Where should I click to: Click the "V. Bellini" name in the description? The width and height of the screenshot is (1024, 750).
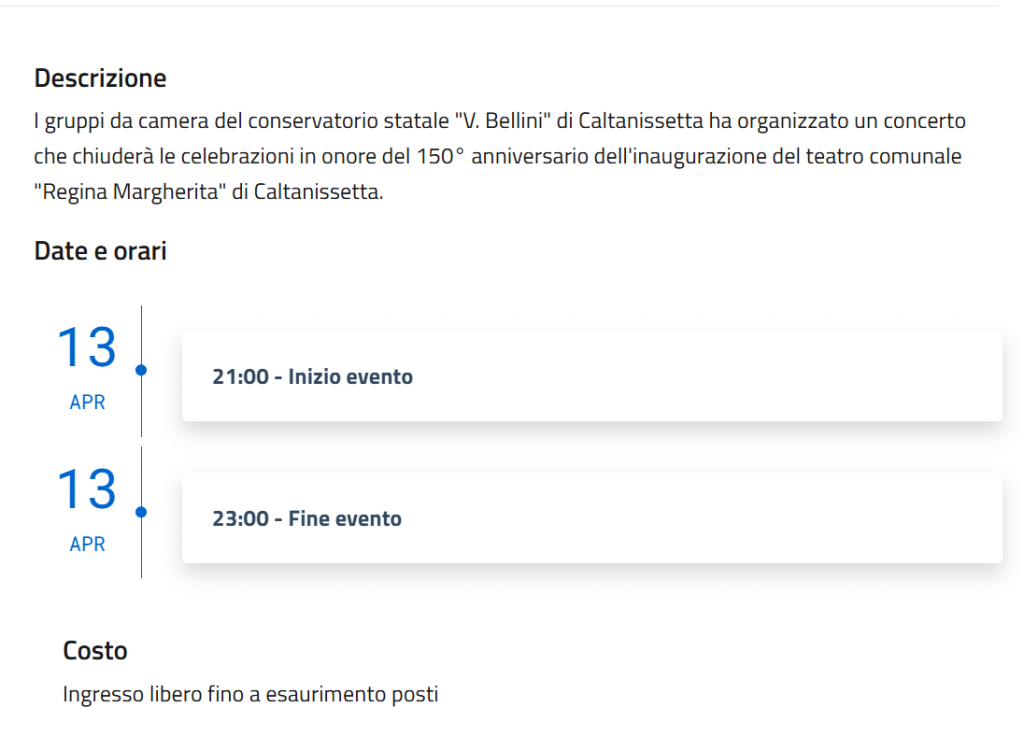pos(505,122)
